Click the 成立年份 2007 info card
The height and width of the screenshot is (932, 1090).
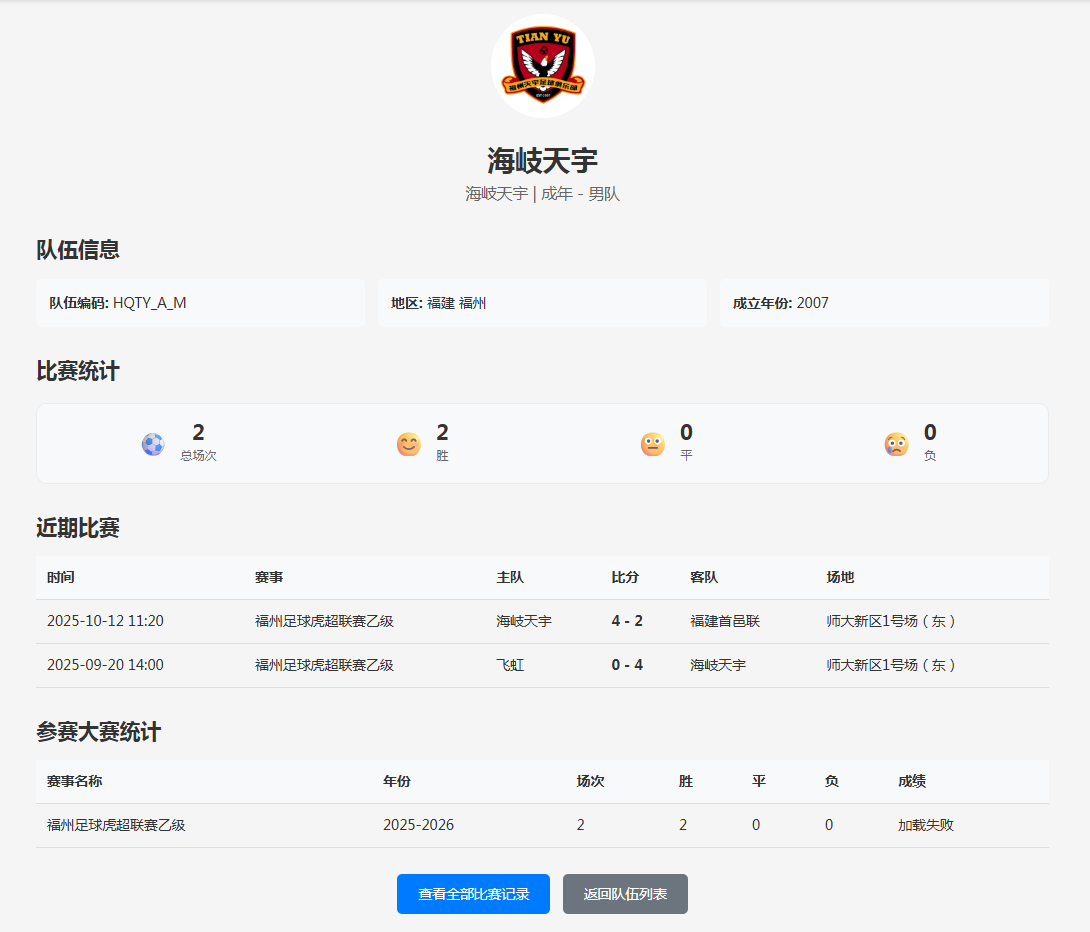884,302
